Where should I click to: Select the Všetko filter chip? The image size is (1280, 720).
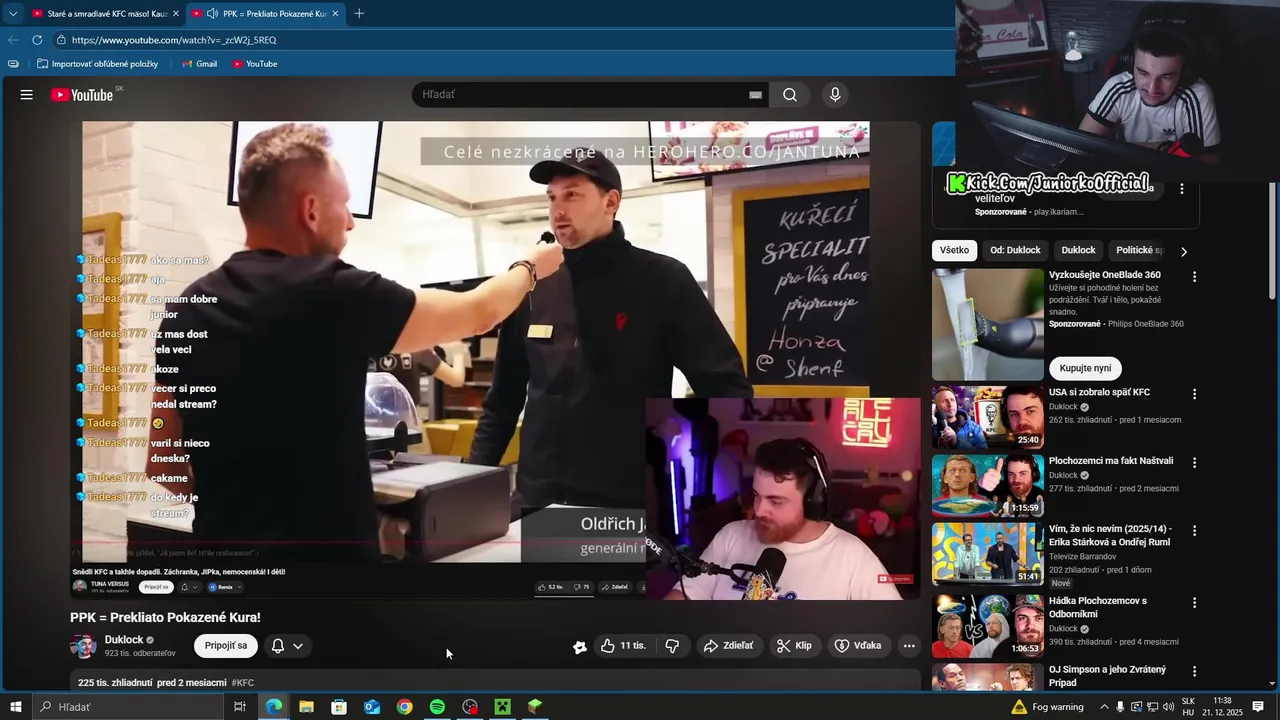click(x=954, y=250)
